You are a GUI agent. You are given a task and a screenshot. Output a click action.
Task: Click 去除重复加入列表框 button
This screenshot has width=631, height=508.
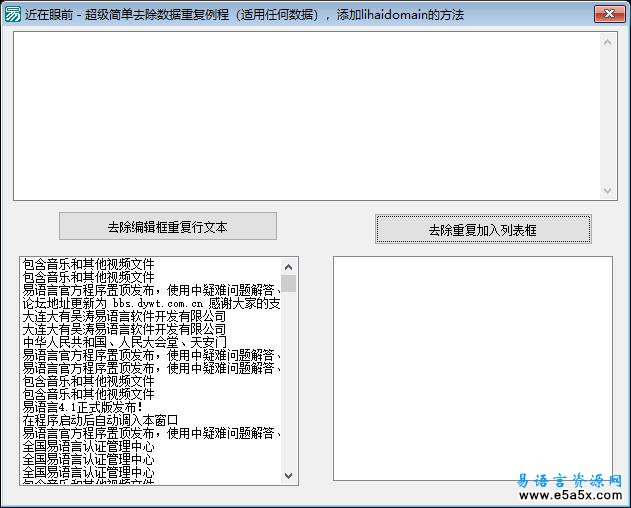point(483,229)
